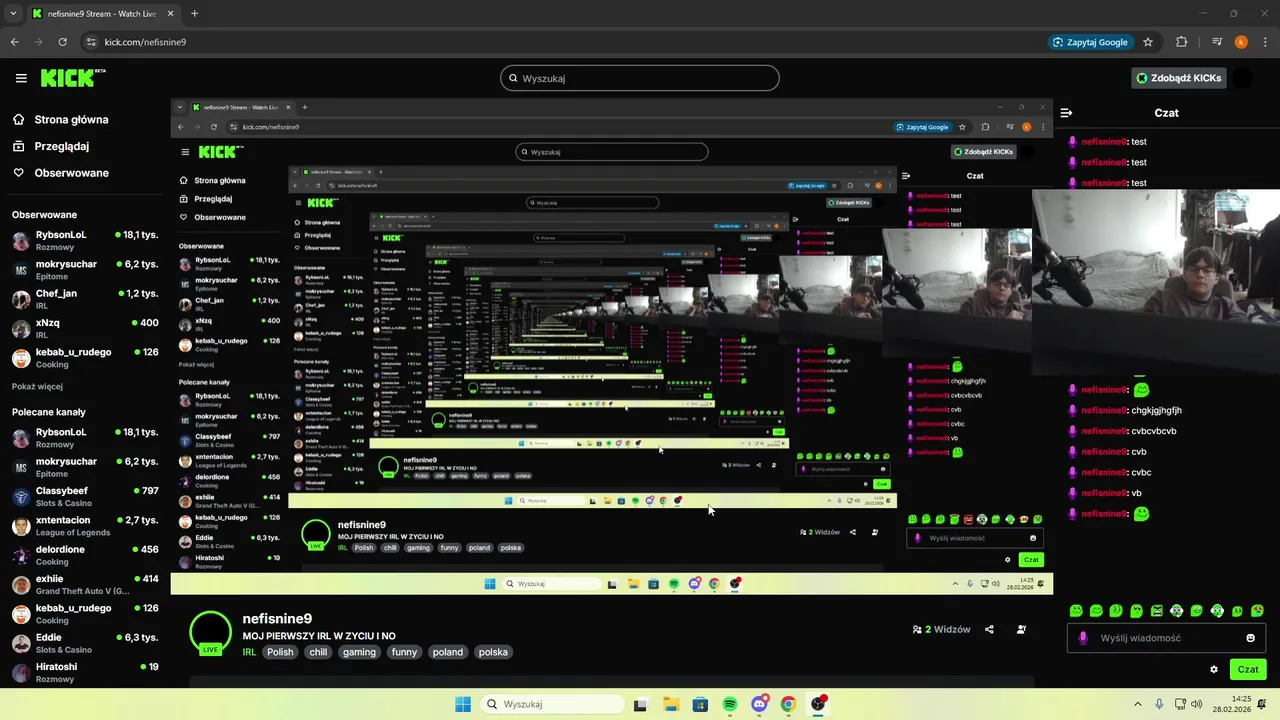The width and height of the screenshot is (1280, 720).
Task: Open site info icon in address bar
Action: [x=91, y=42]
